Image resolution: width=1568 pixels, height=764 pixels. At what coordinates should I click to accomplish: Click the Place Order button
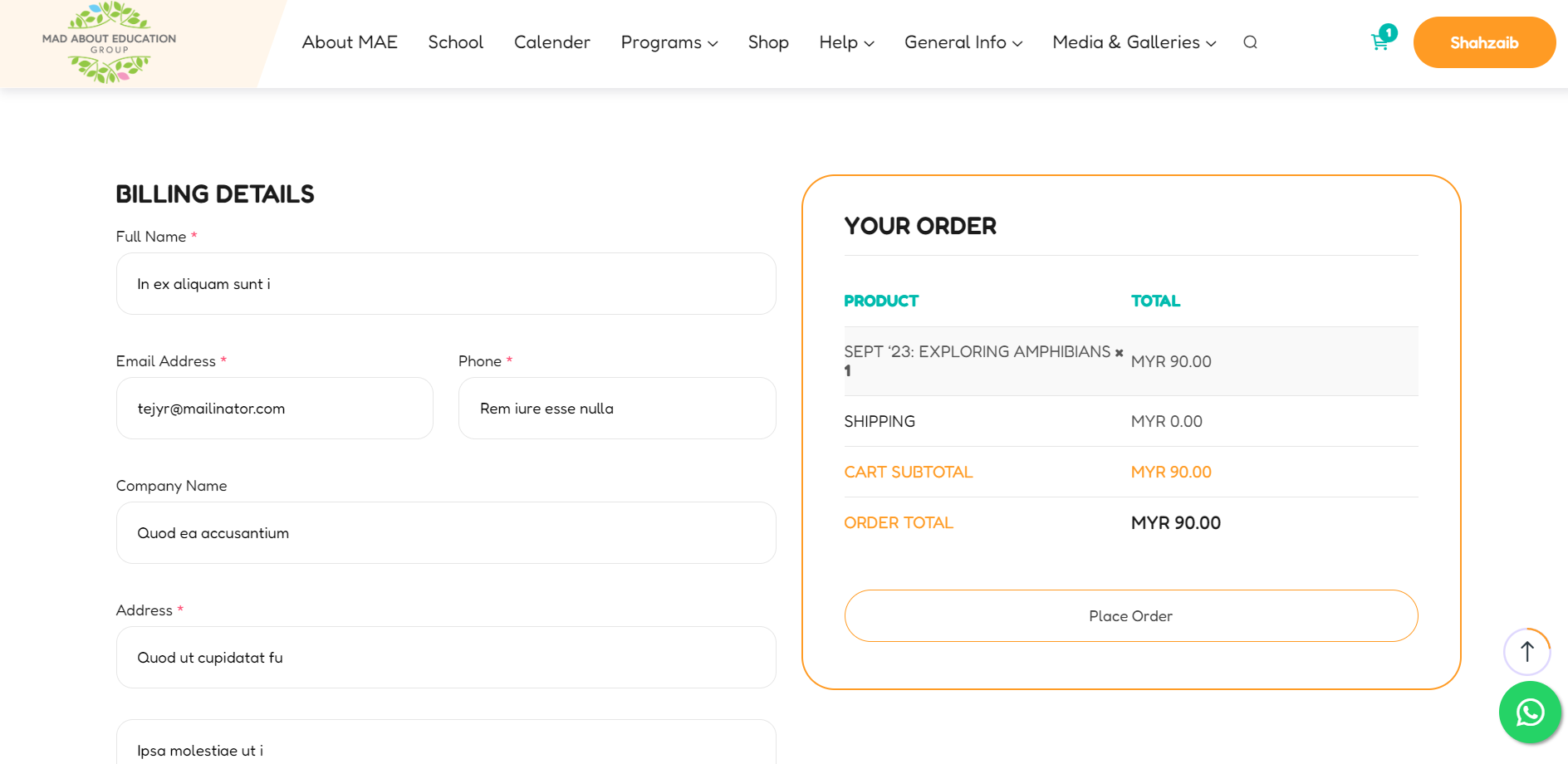pyautogui.click(x=1131, y=616)
